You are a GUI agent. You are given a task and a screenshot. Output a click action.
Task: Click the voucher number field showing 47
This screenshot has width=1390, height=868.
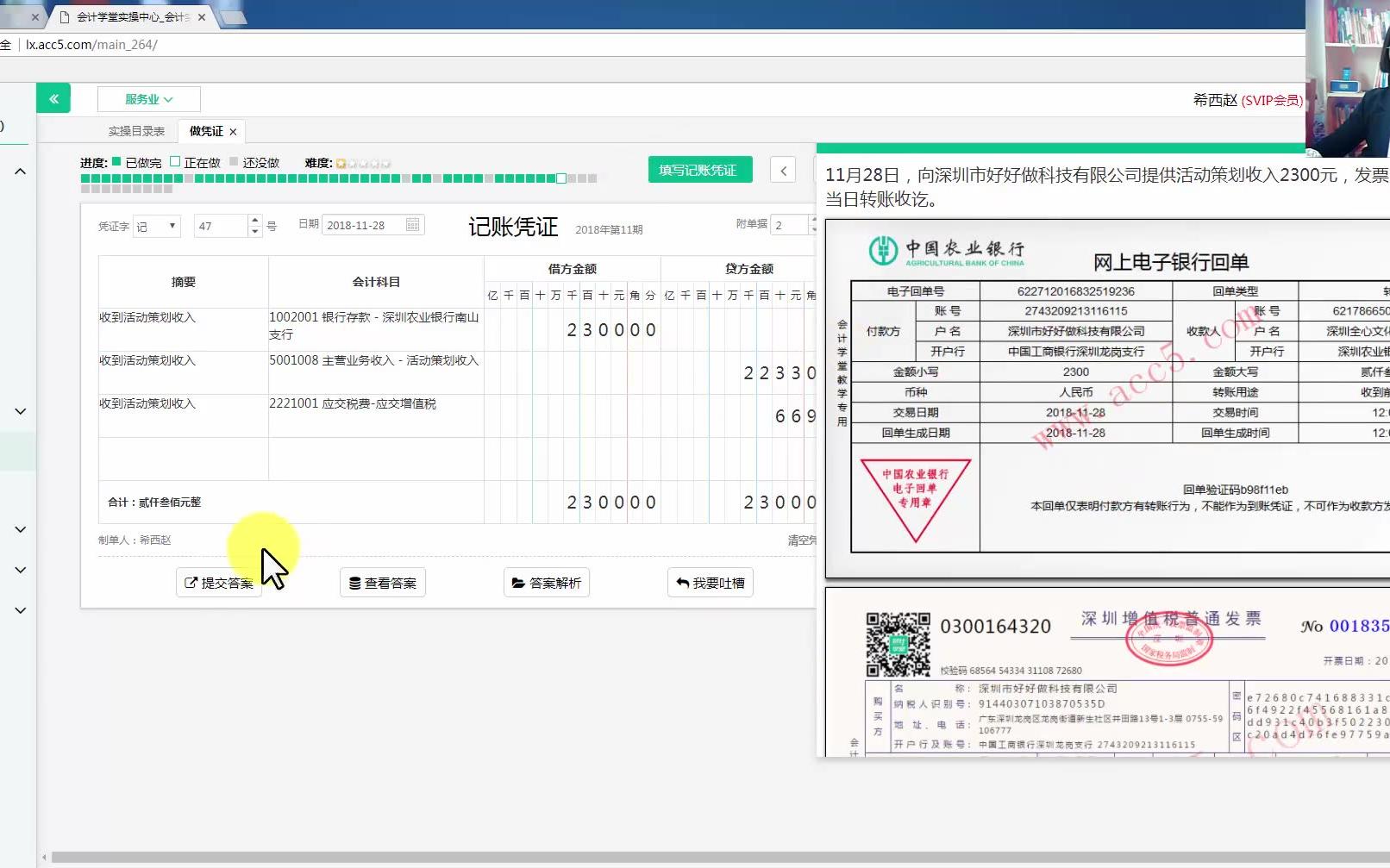tap(221, 226)
